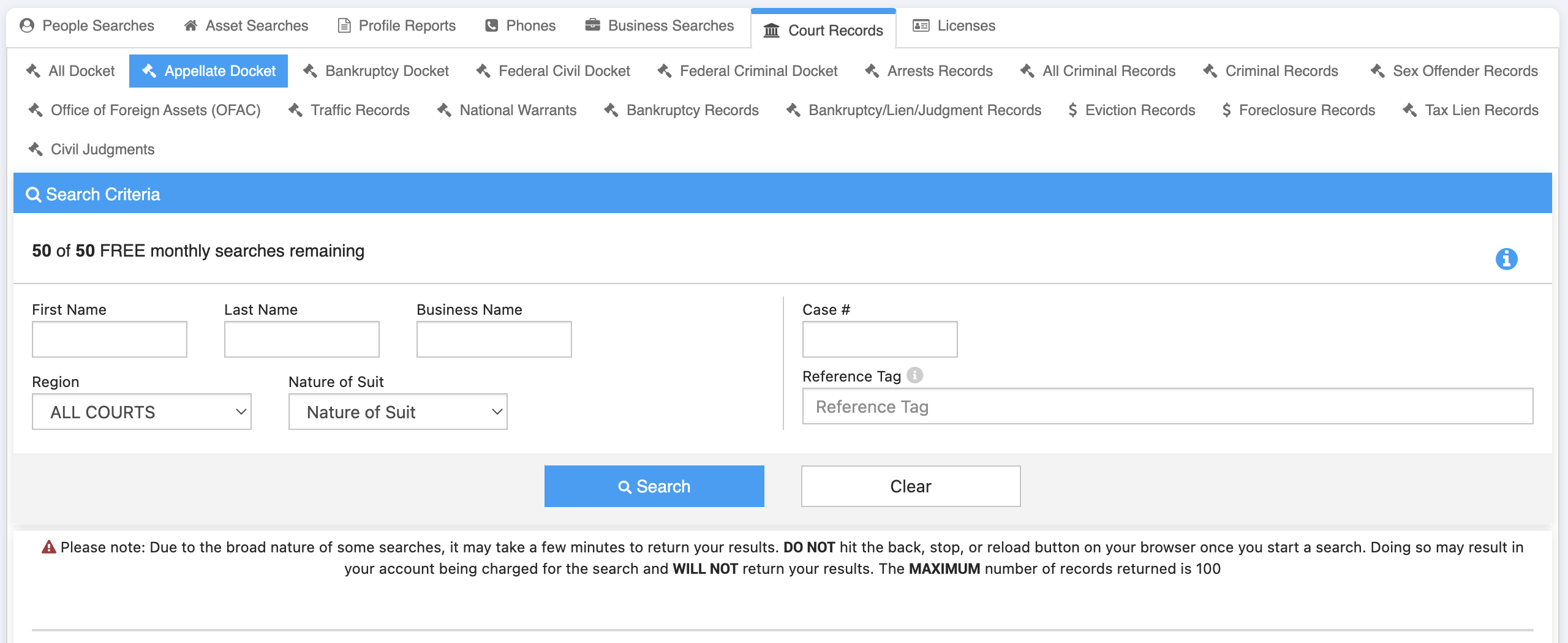
Task: Select the Court Records tab
Action: 824,30
